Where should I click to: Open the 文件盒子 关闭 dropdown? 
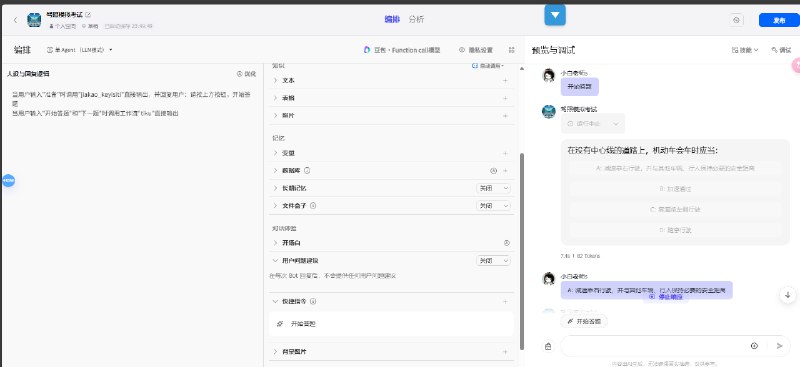pyautogui.click(x=493, y=205)
